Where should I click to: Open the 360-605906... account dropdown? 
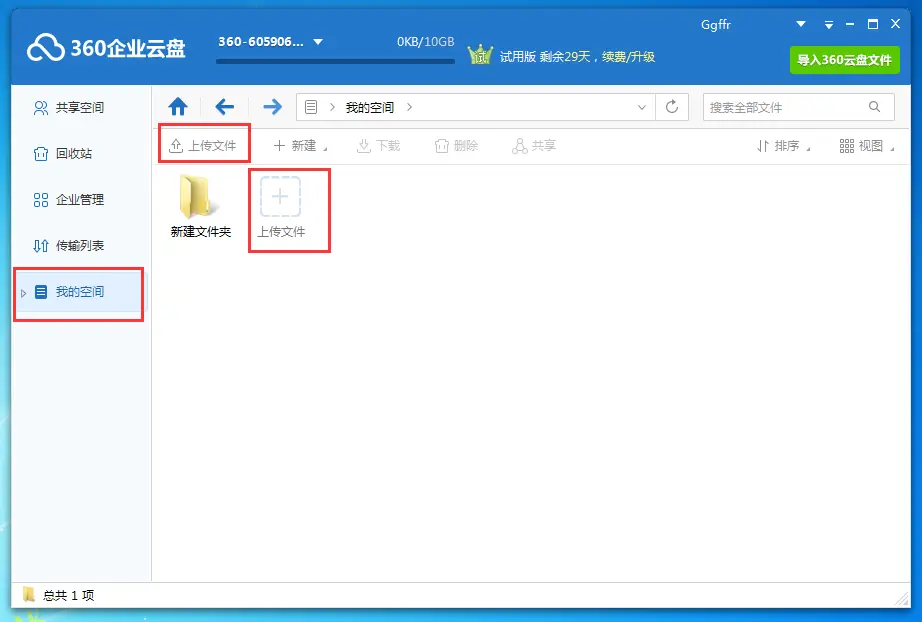click(270, 42)
